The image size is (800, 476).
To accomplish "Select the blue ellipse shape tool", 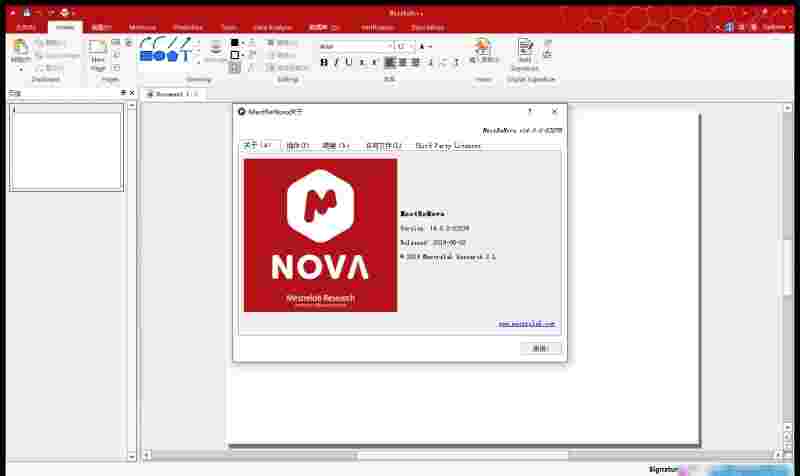I will (159, 56).
